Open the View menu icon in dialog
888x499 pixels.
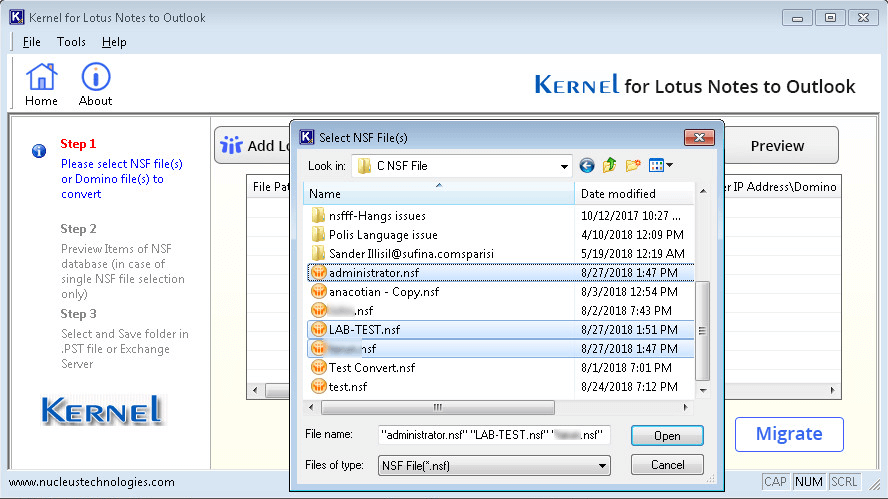(x=660, y=165)
